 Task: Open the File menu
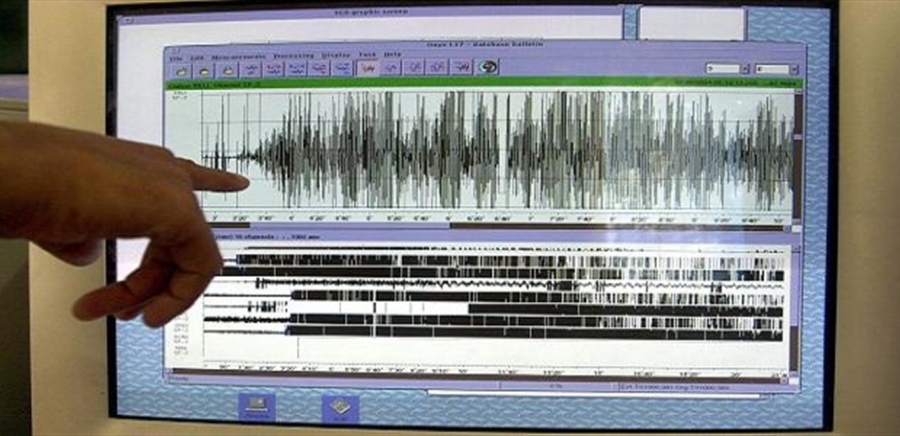pos(176,55)
